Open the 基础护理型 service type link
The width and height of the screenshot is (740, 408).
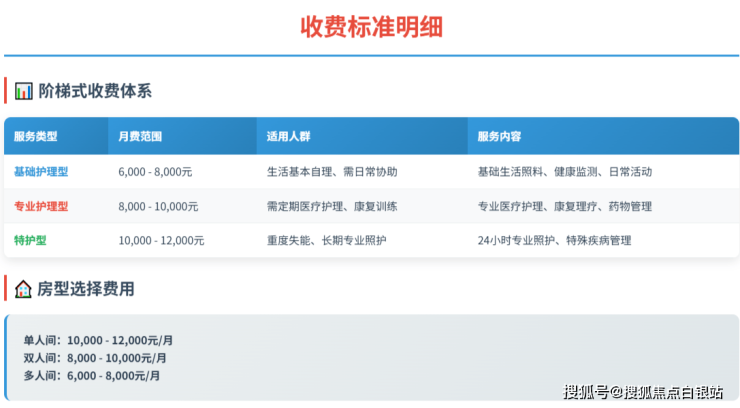point(41,172)
